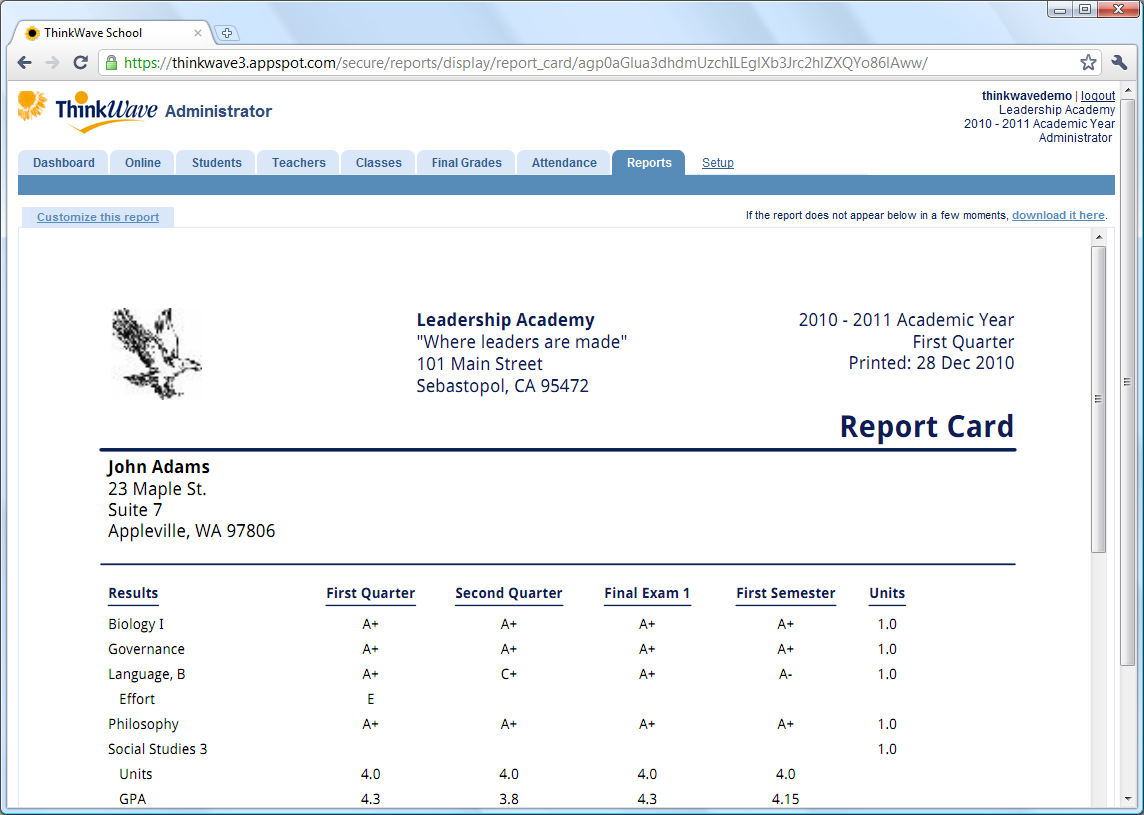Click the Units column header
This screenshot has height=815, width=1144.
tap(887, 593)
